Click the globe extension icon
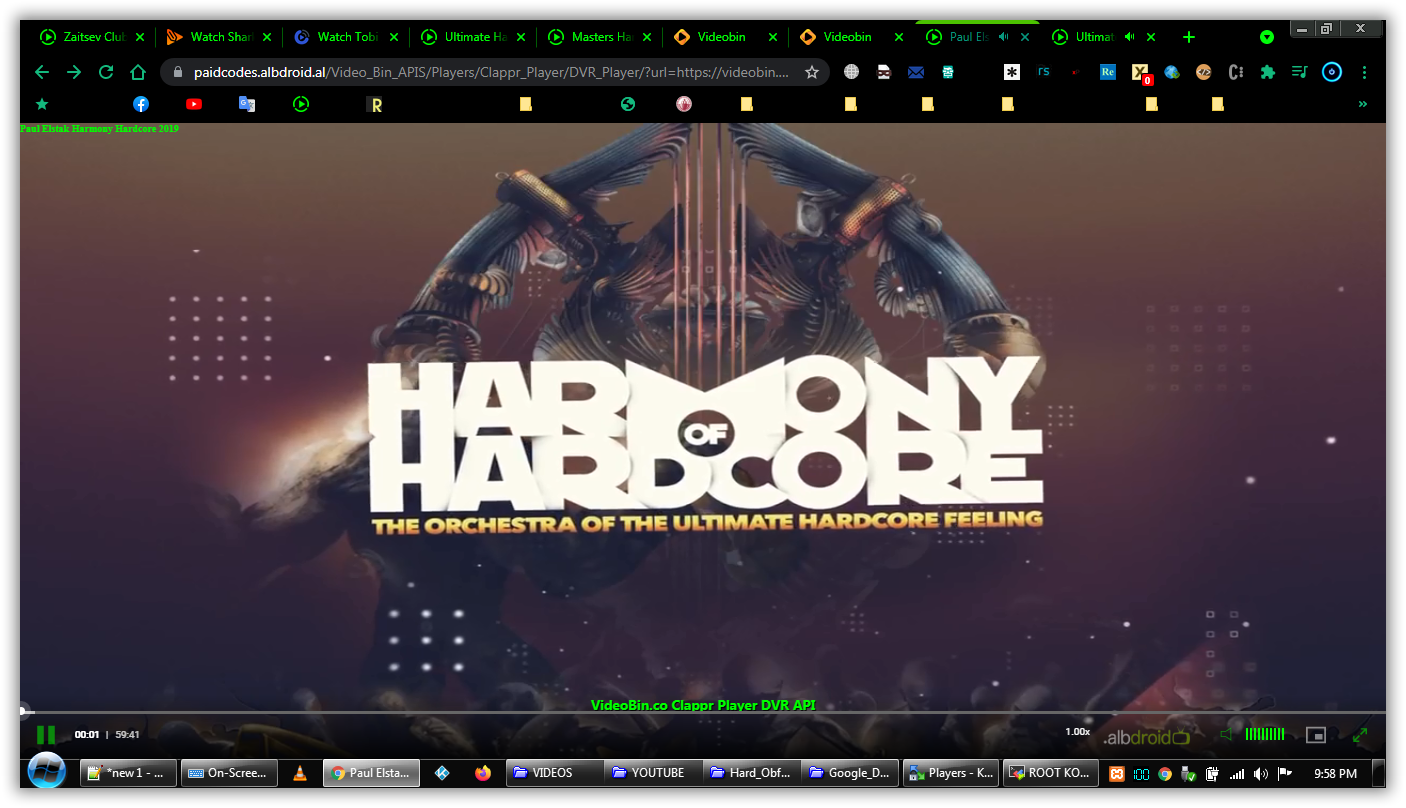This screenshot has width=1406, height=808. pyautogui.click(x=852, y=72)
